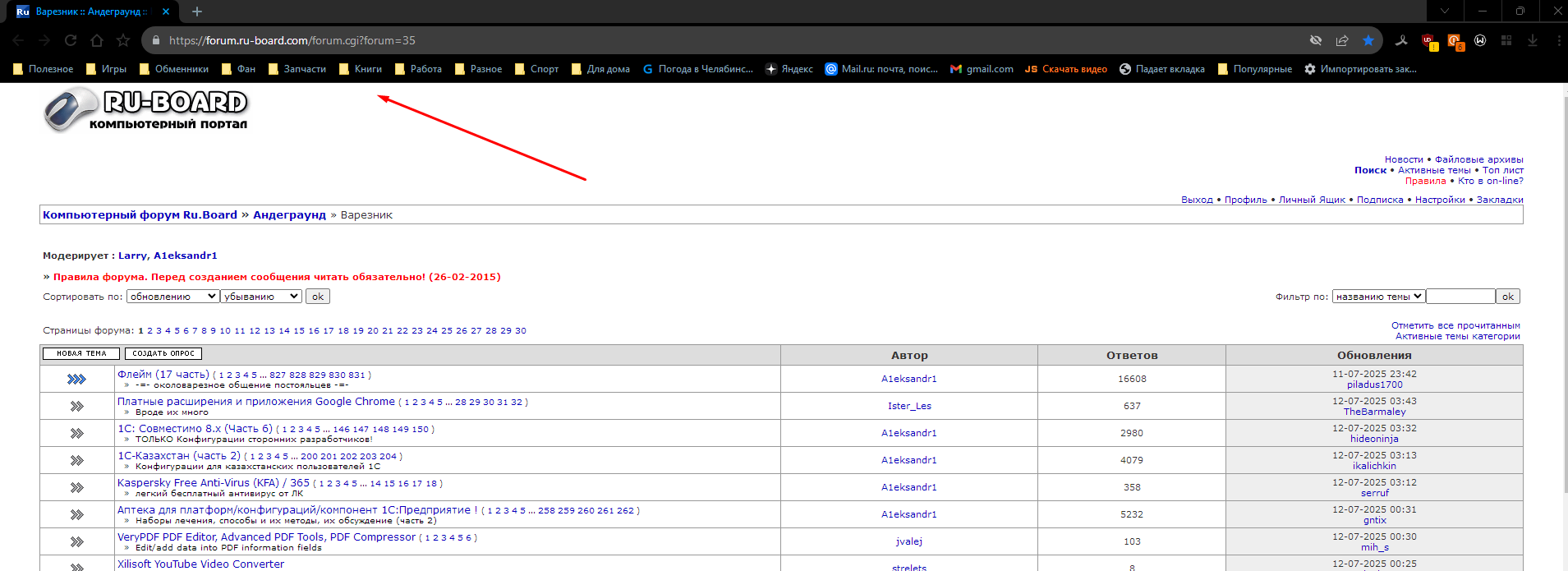The image size is (1568, 571).
Task: Open browser three-dot main menu
Action: click(1559, 40)
